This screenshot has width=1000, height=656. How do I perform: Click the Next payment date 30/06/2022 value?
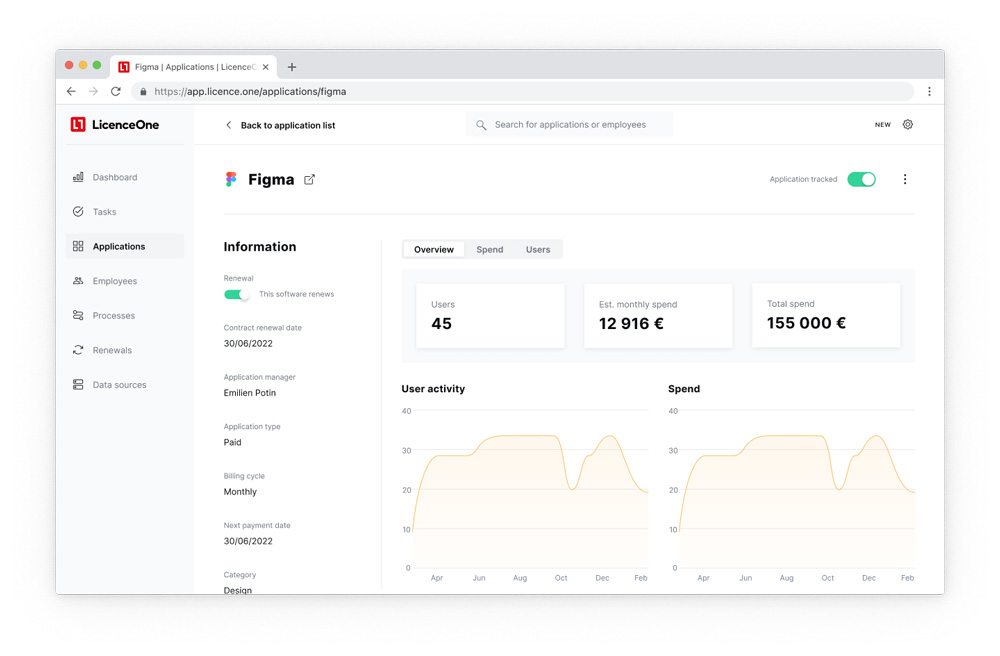248,541
